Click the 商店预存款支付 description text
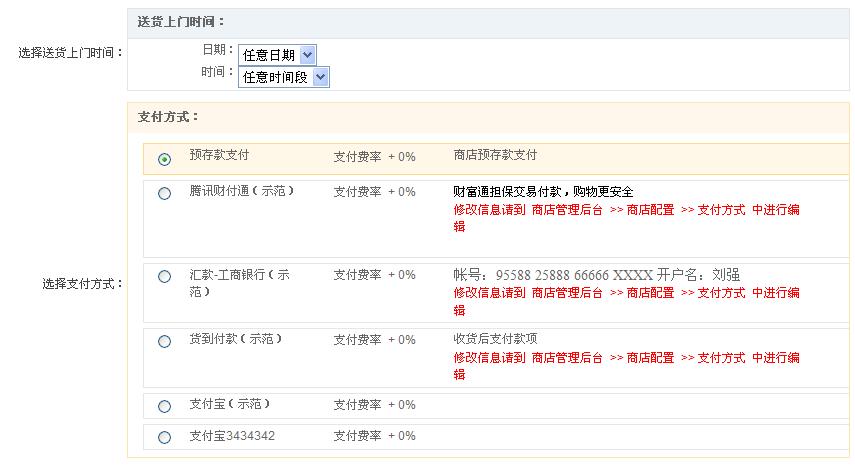The width and height of the screenshot is (855, 466). tap(495, 155)
